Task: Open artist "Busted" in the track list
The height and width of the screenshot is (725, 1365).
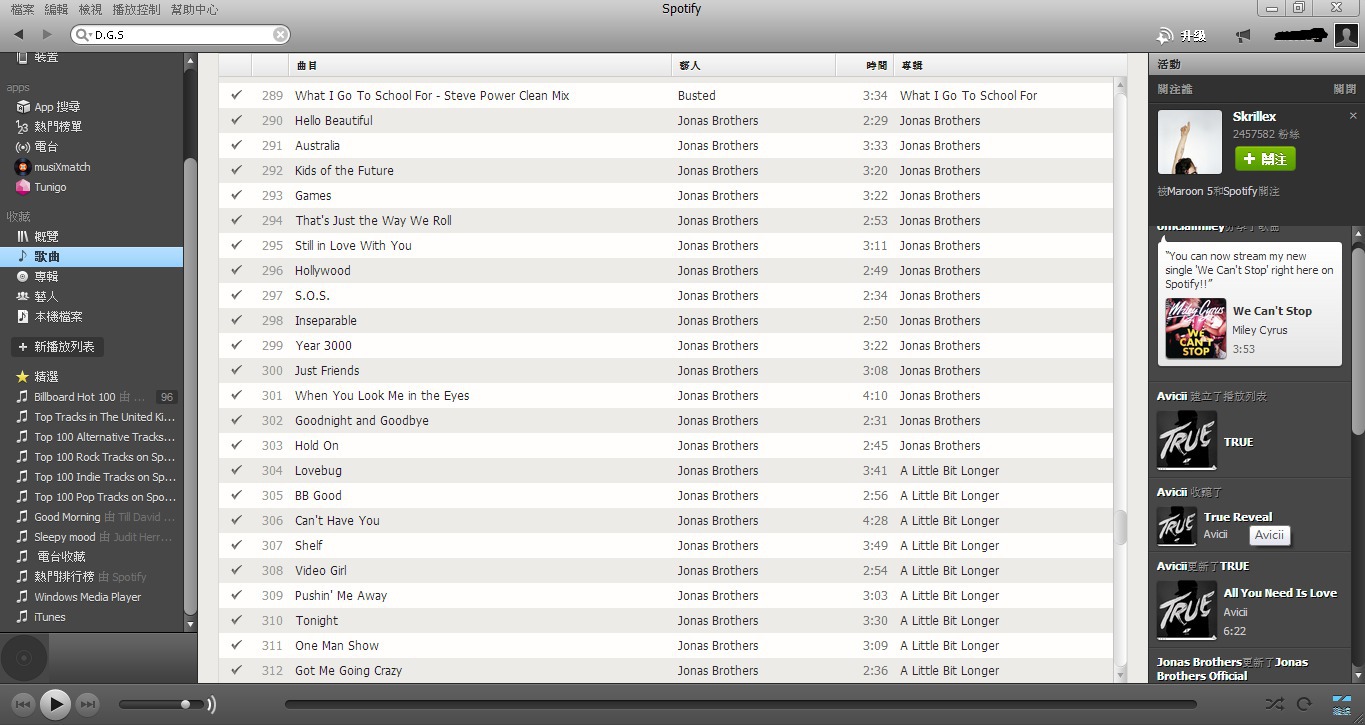Action: coord(696,95)
